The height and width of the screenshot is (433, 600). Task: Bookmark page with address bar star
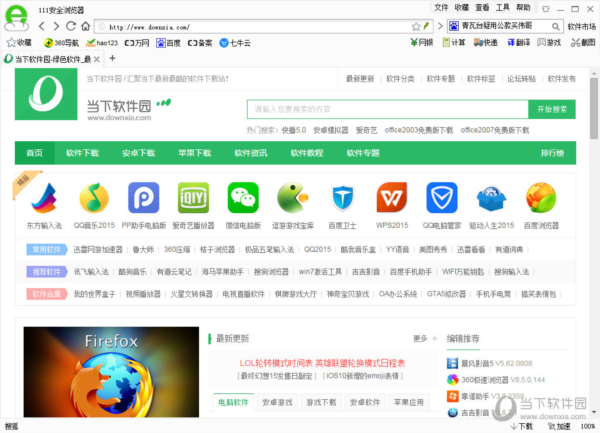(x=416, y=26)
